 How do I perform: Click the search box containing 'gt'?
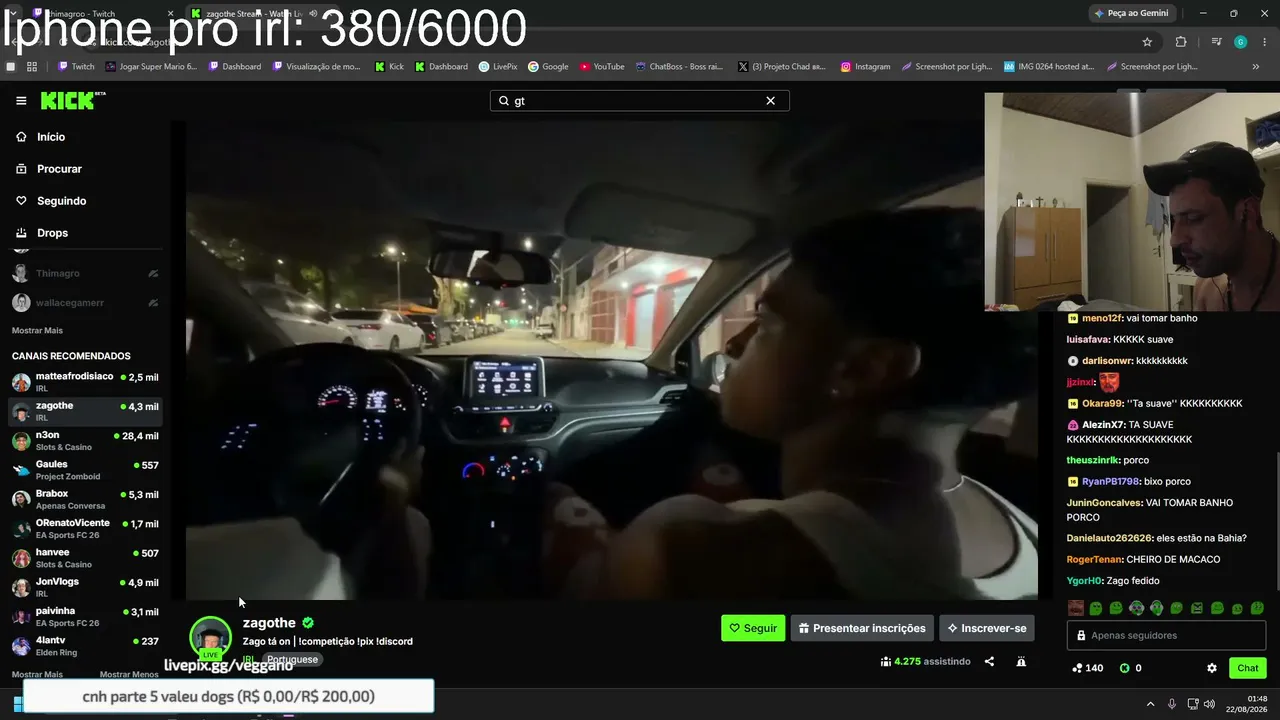(x=639, y=101)
